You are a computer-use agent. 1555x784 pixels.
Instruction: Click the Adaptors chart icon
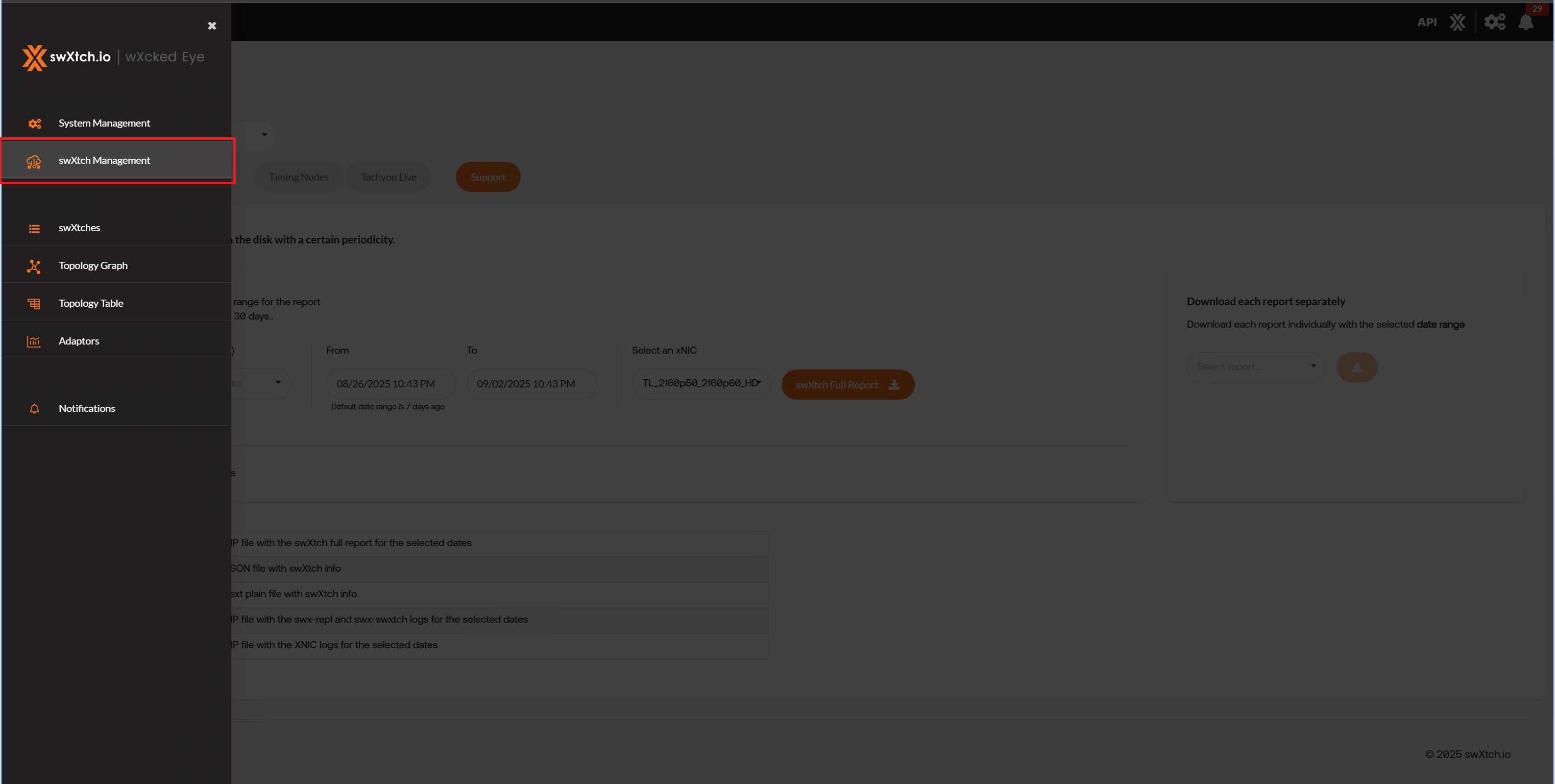(x=34, y=341)
